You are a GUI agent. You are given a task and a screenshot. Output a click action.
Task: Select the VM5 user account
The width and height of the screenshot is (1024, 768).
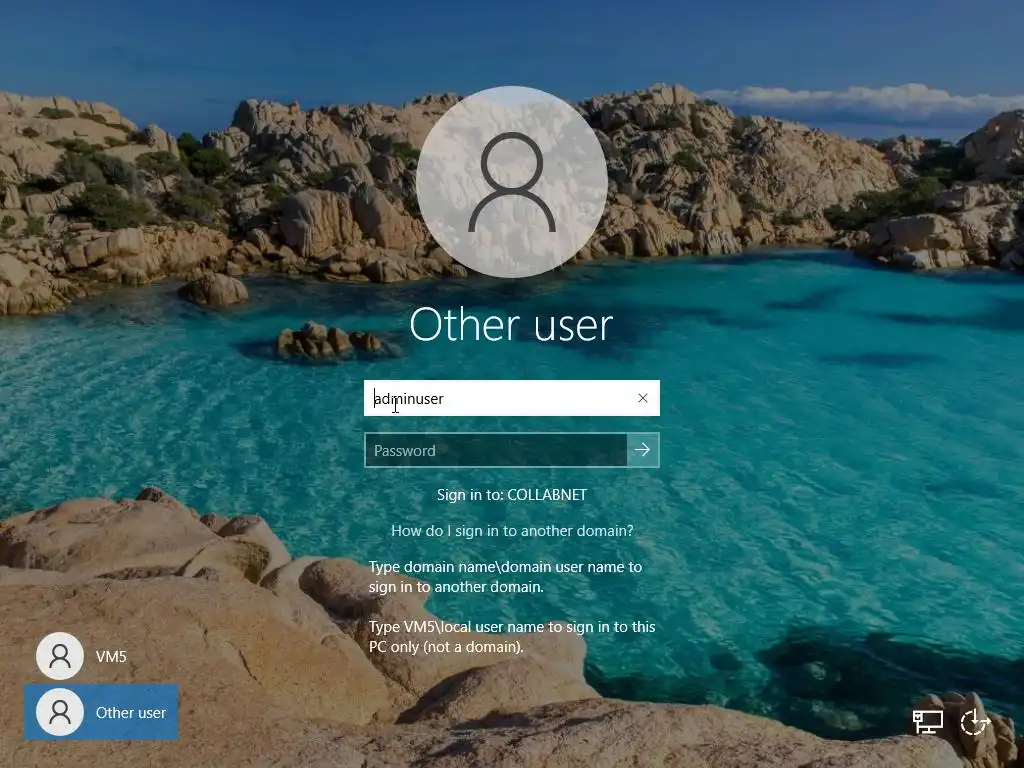click(82, 656)
